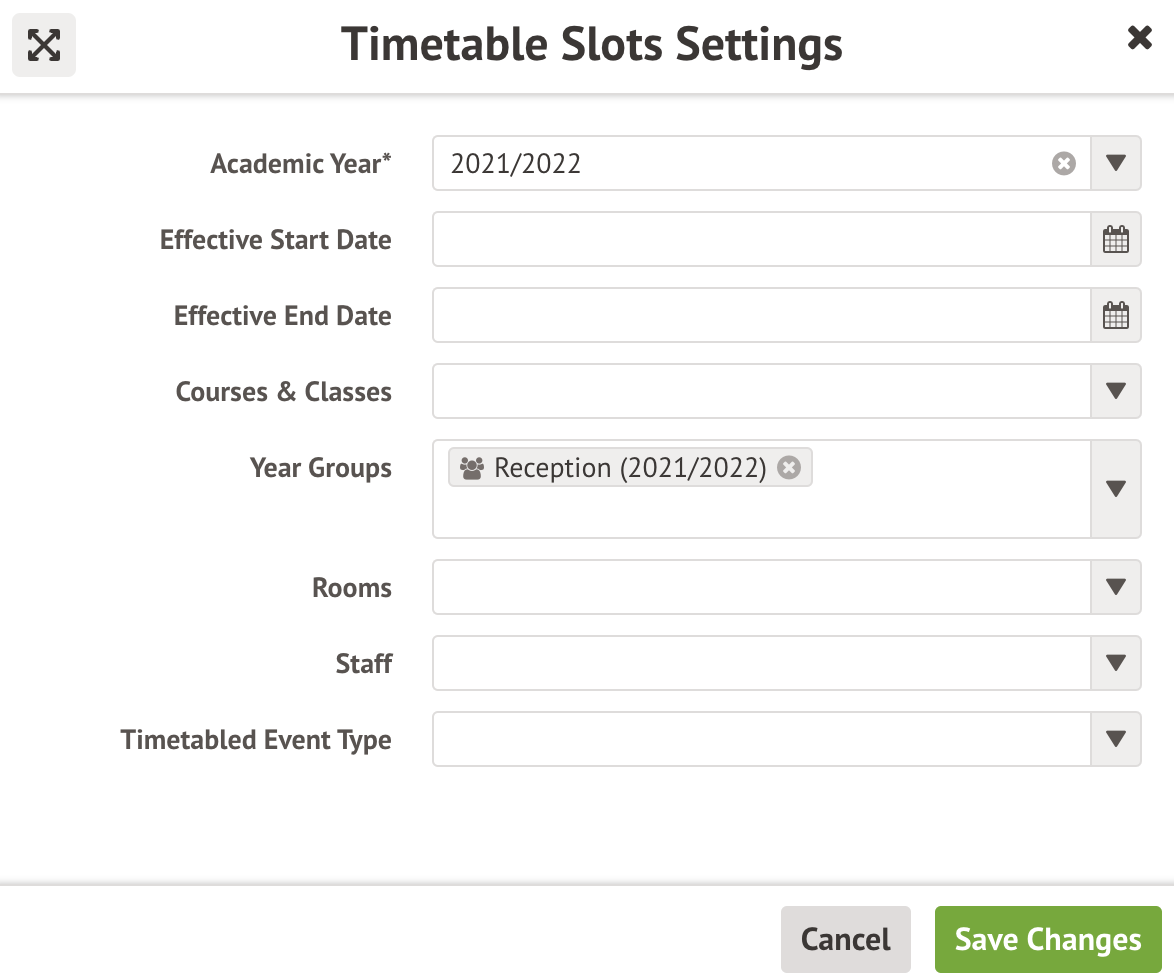Screen dimensions: 1174x980
Task: Close the Timetable Slots Settings dialog
Action: pos(1139,39)
